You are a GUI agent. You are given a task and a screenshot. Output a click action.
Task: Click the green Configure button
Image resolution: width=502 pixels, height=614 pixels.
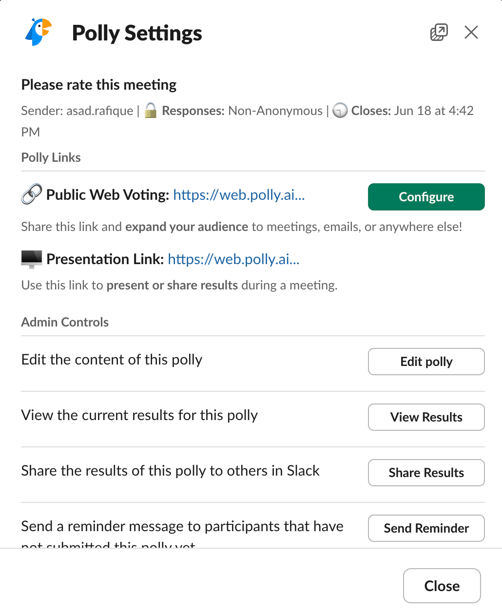426,197
